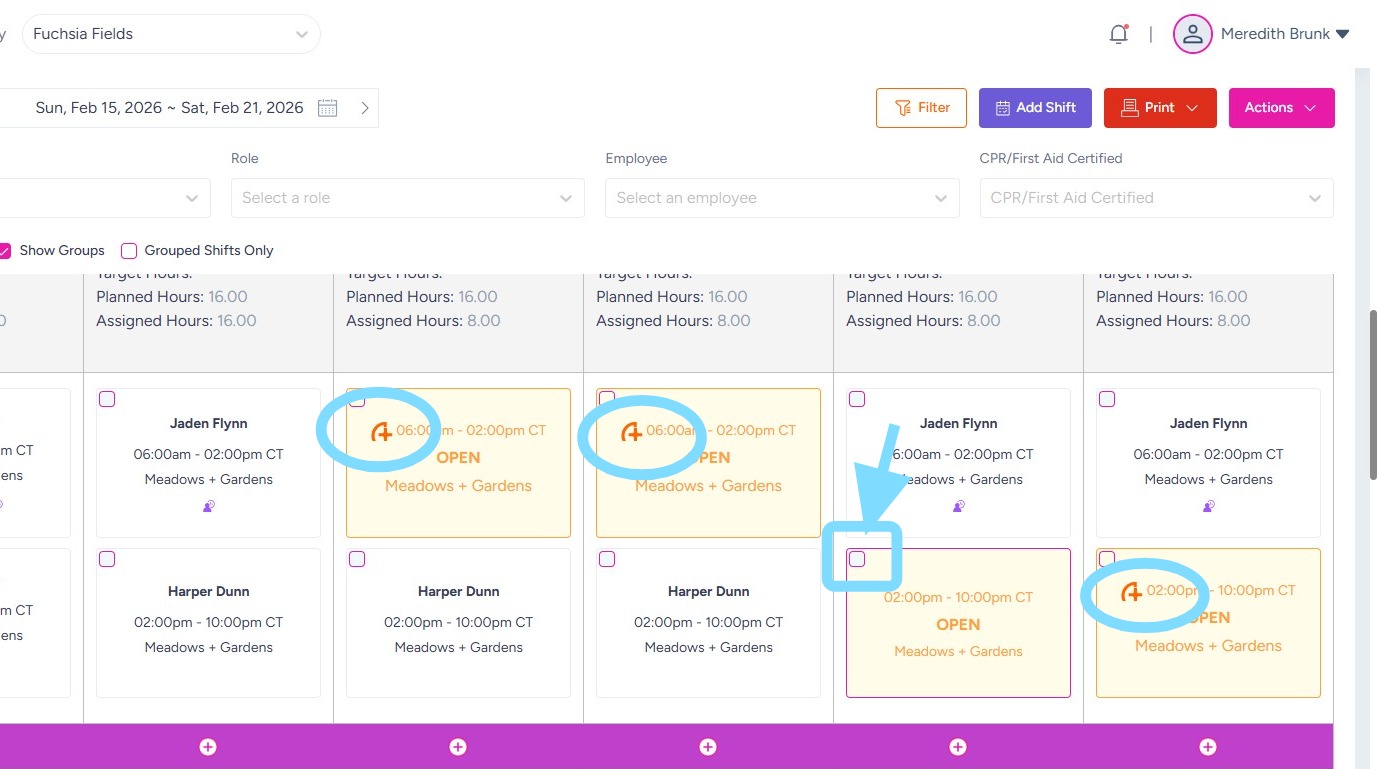
Task: Toggle the Show Groups checkbox
Action: [x=5, y=251]
